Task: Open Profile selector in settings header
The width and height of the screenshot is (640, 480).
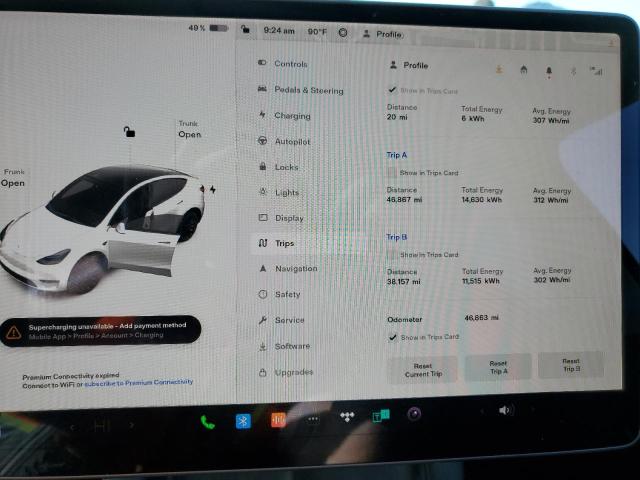Action: click(x=409, y=65)
